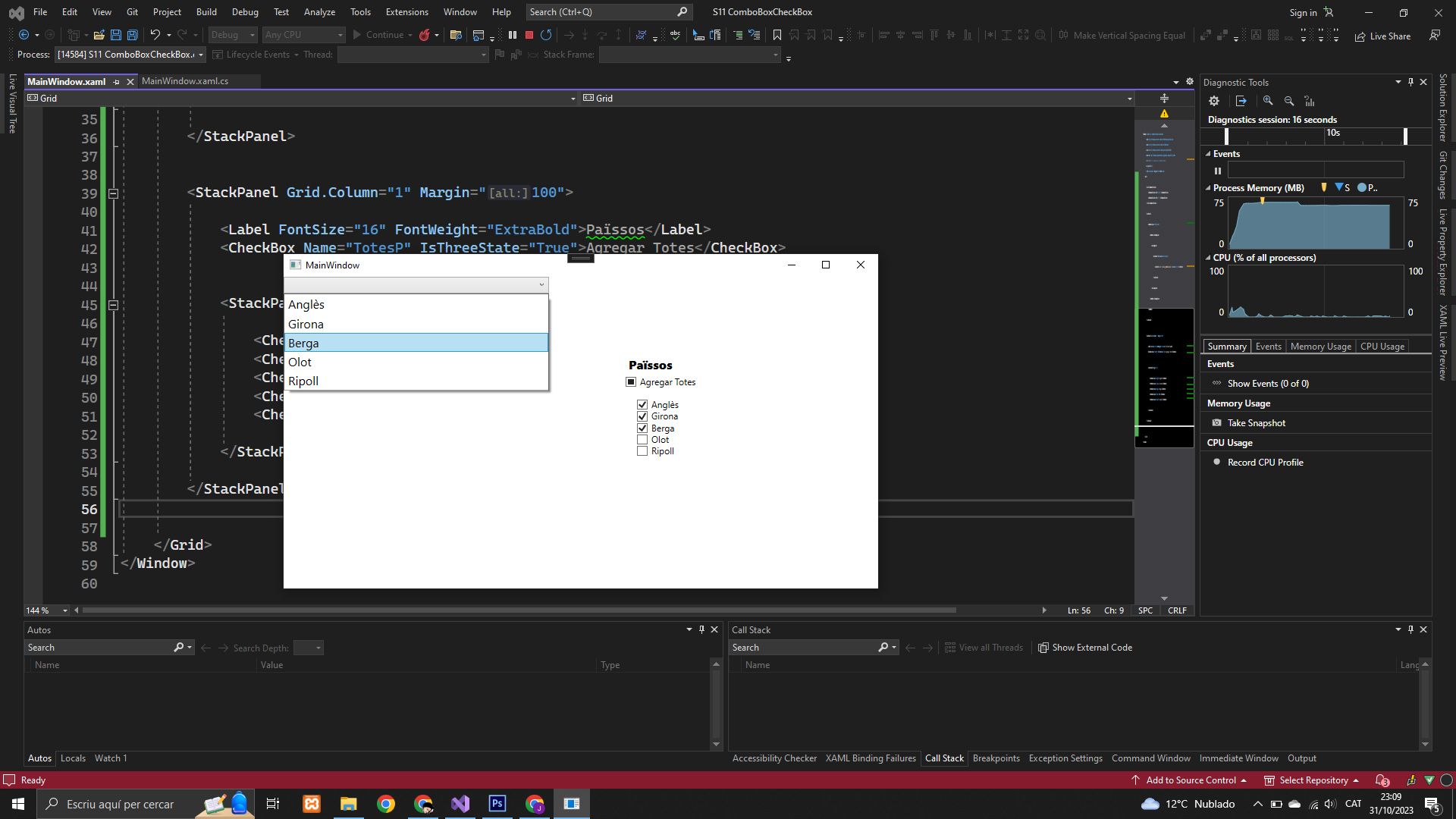Toggle the Agregar Totes checkbox
This screenshot has height=819, width=1456.
631,382
